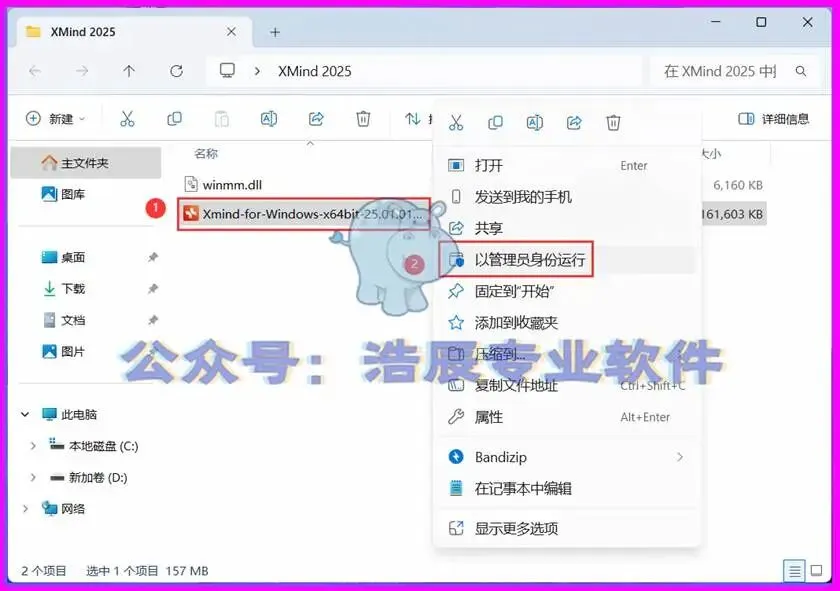Expand the Bandizip submenu arrow
Image resolution: width=840 pixels, height=591 pixels.
click(x=680, y=457)
